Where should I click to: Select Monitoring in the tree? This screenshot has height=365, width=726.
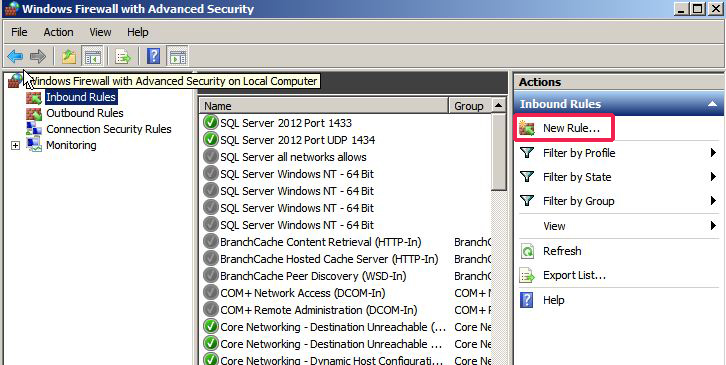(x=71, y=145)
